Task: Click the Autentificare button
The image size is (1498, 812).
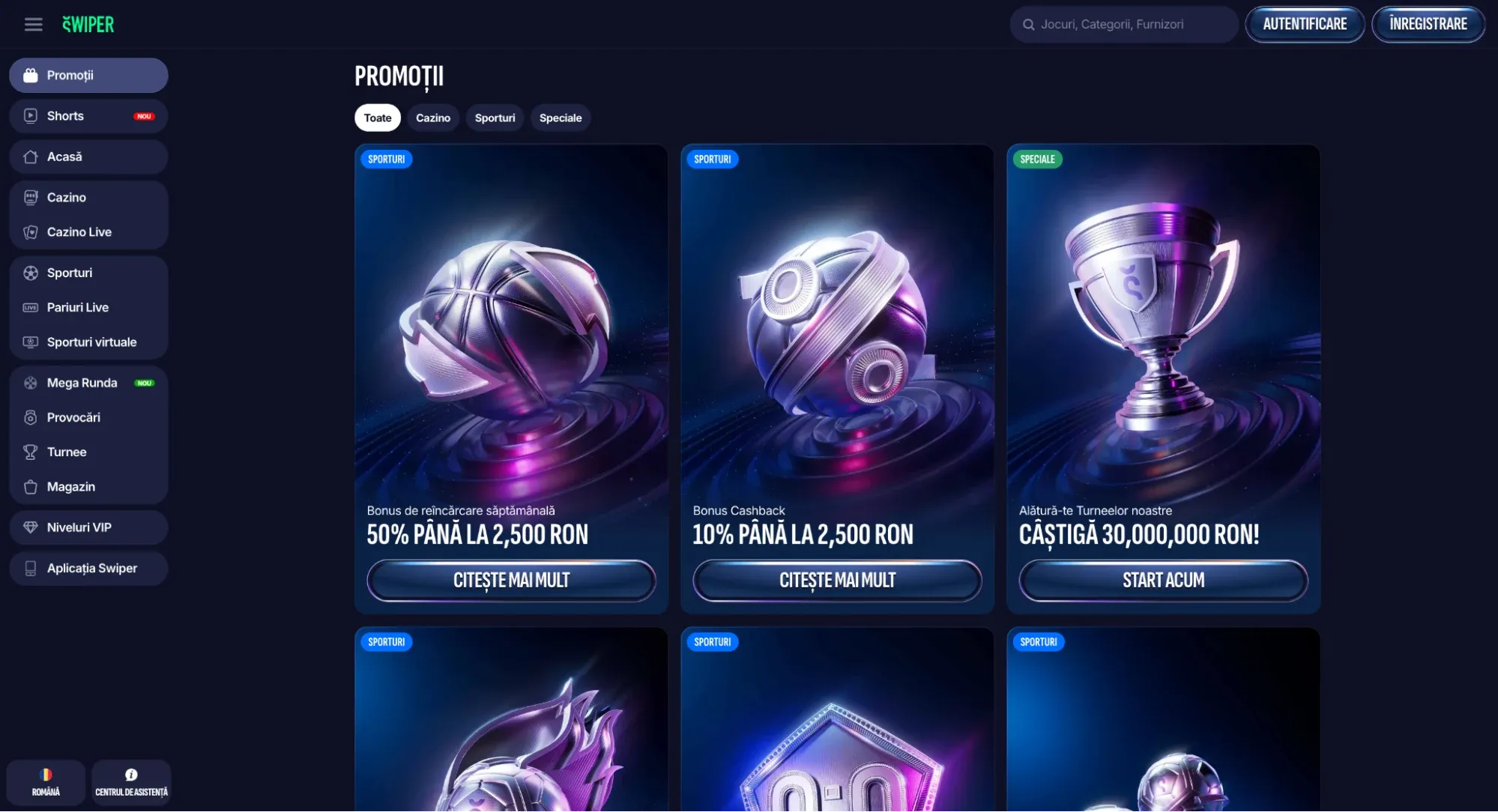Action: [x=1305, y=24]
